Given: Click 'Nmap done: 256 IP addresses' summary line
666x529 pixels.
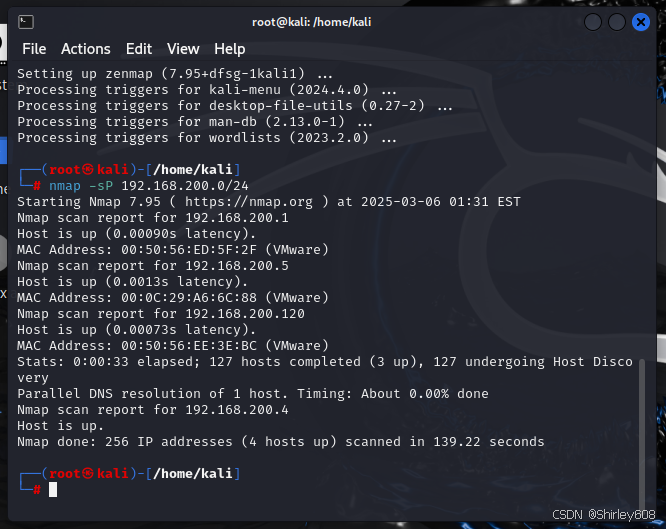Looking at the screenshot, I should coord(281,441).
